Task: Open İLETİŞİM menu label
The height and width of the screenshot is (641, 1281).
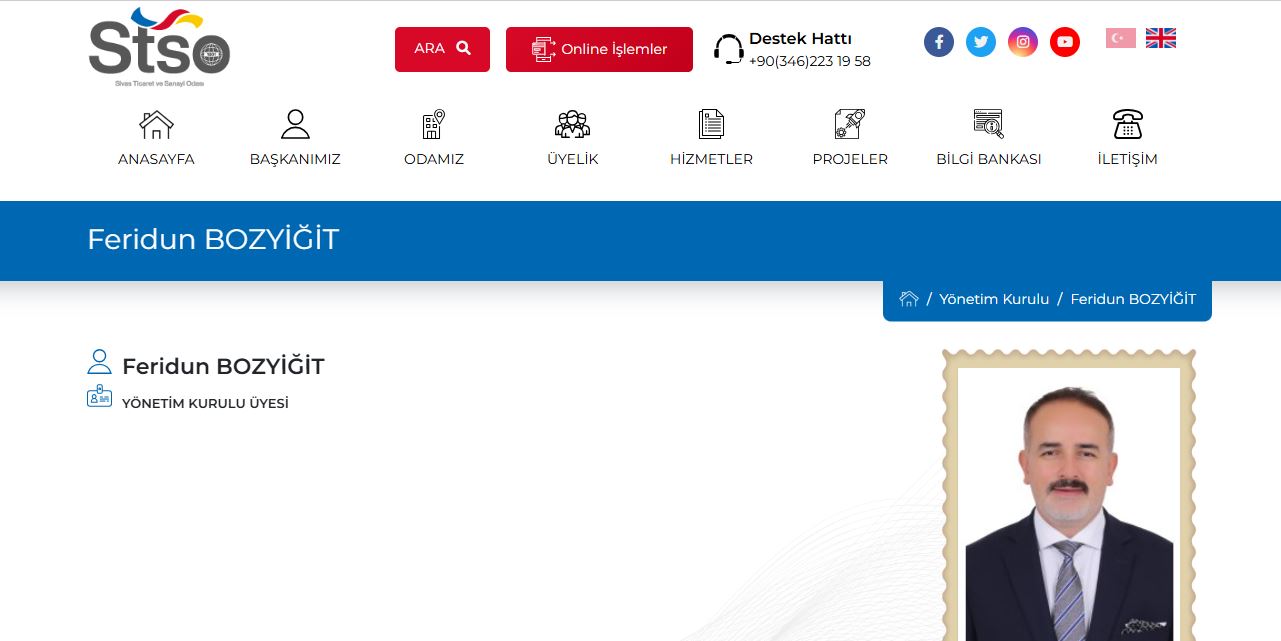Action: pos(1128,159)
